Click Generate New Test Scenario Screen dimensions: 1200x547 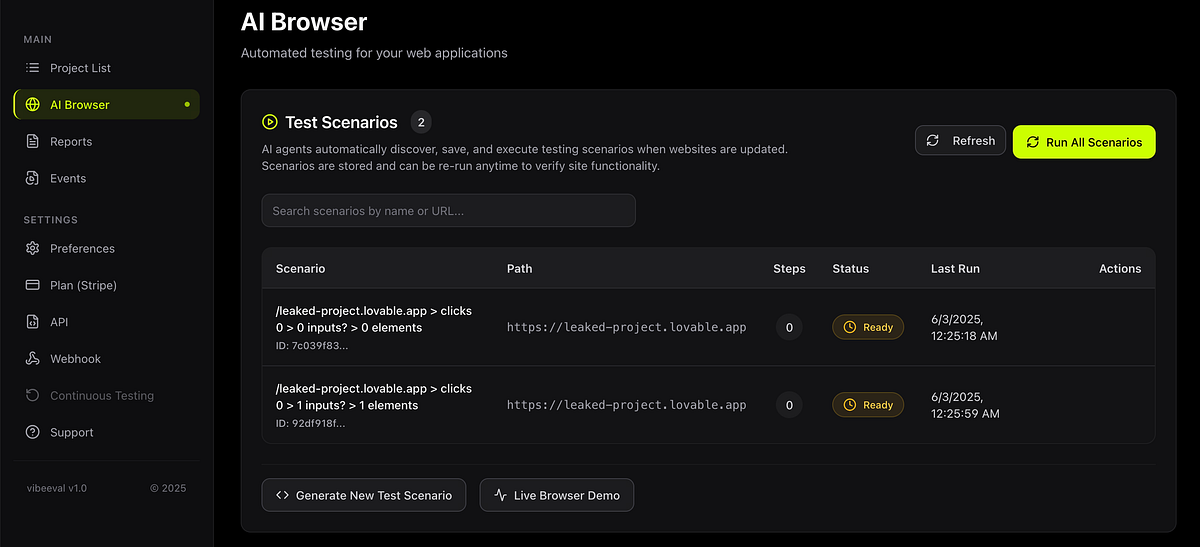point(364,495)
